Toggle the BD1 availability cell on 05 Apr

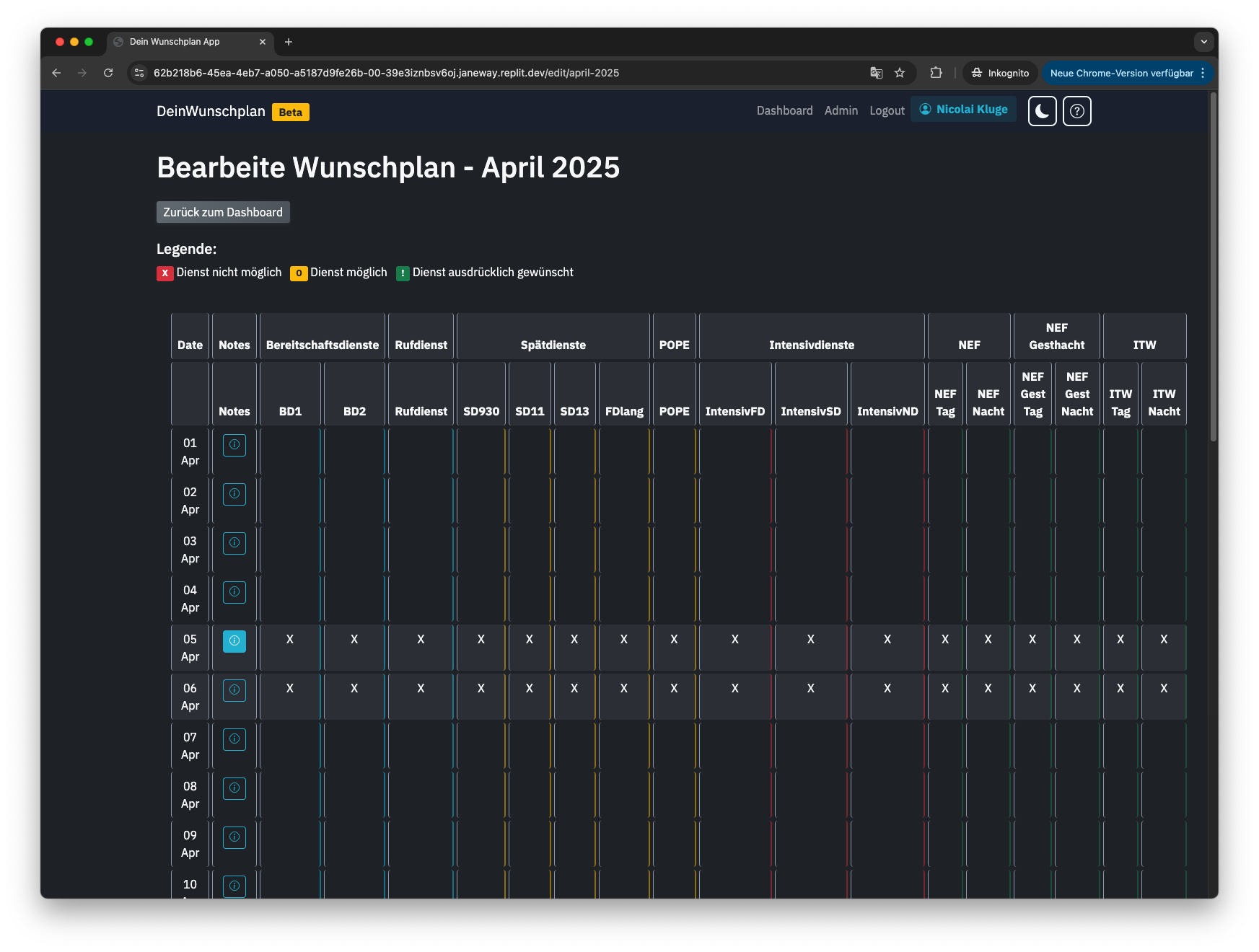tap(289, 647)
